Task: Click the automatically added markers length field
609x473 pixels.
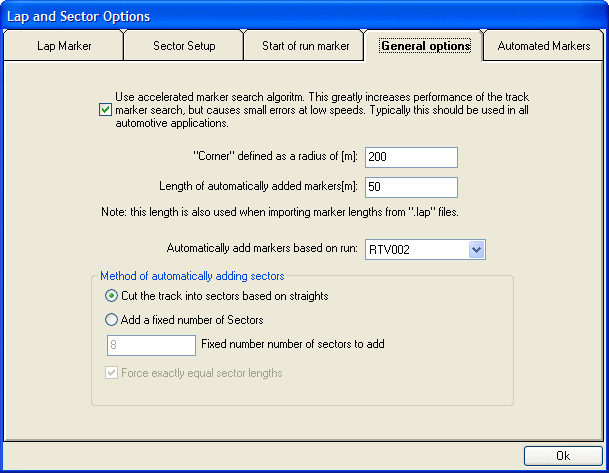Action: tap(411, 187)
